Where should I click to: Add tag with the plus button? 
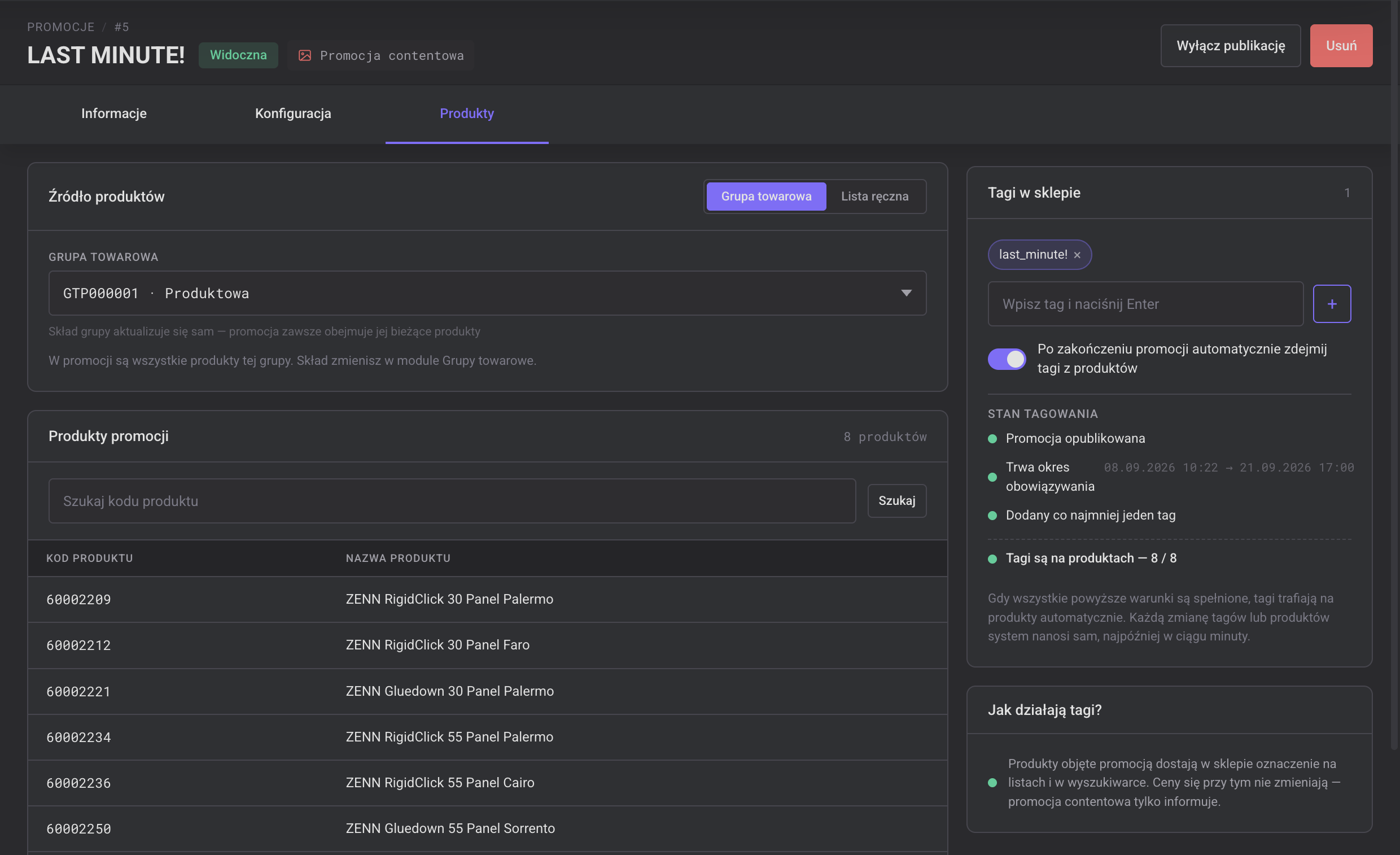pyautogui.click(x=1331, y=304)
